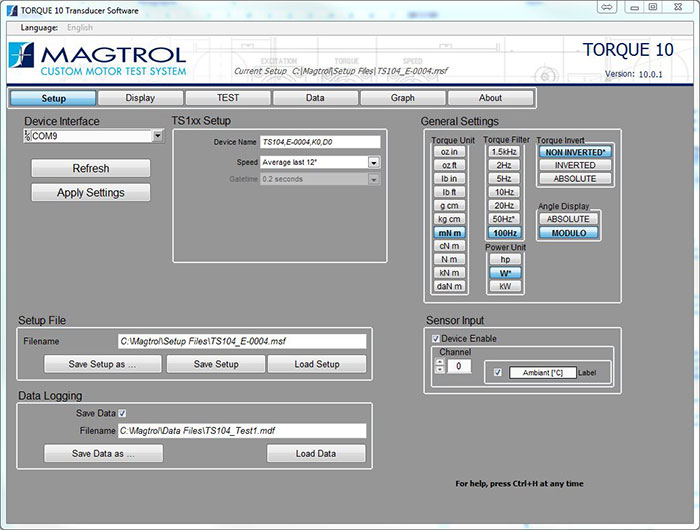Select mN m torque unit
Screen dimensions: 700x530
[450, 233]
